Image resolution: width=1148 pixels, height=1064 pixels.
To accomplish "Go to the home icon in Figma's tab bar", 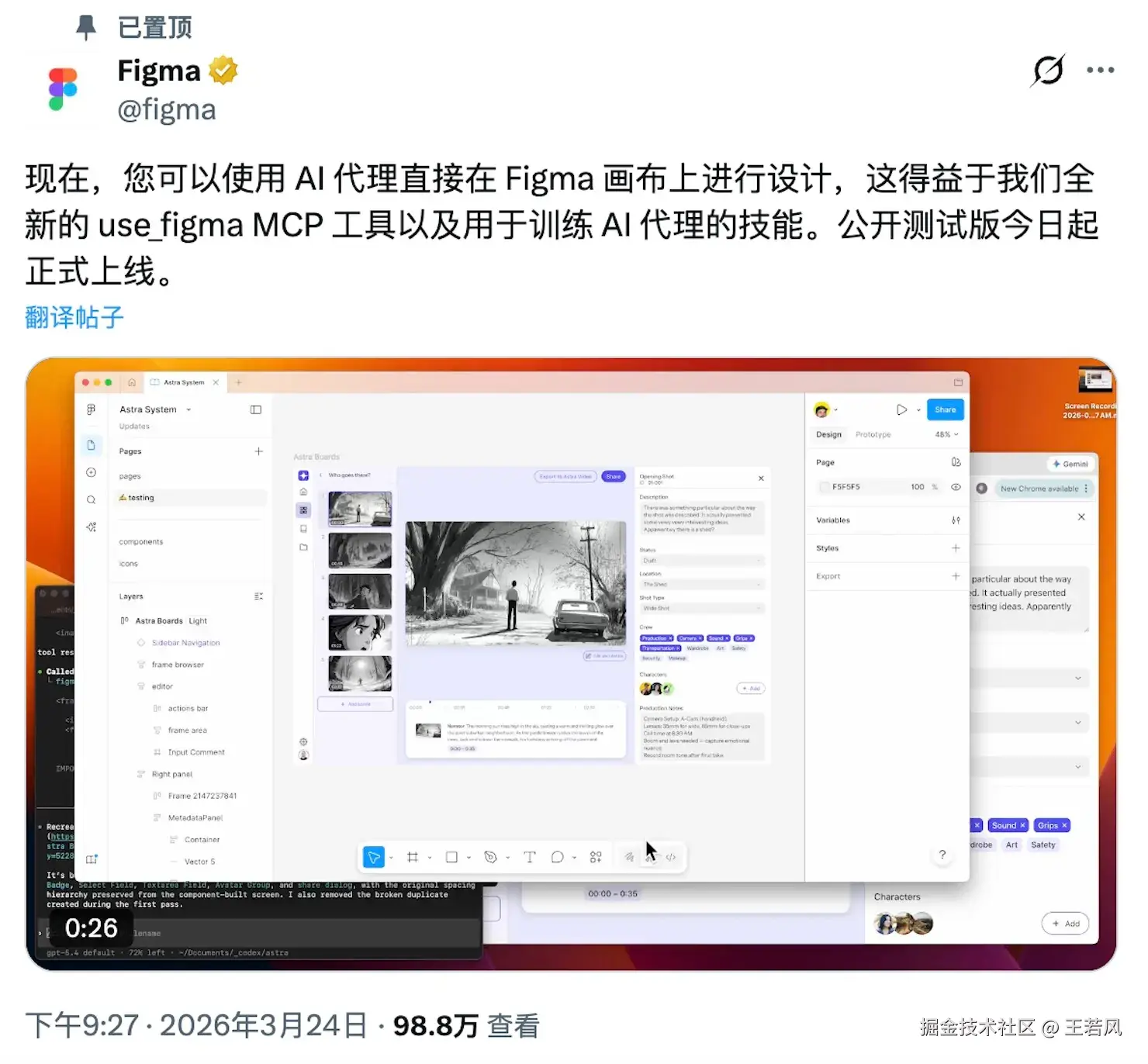I will click(x=132, y=382).
